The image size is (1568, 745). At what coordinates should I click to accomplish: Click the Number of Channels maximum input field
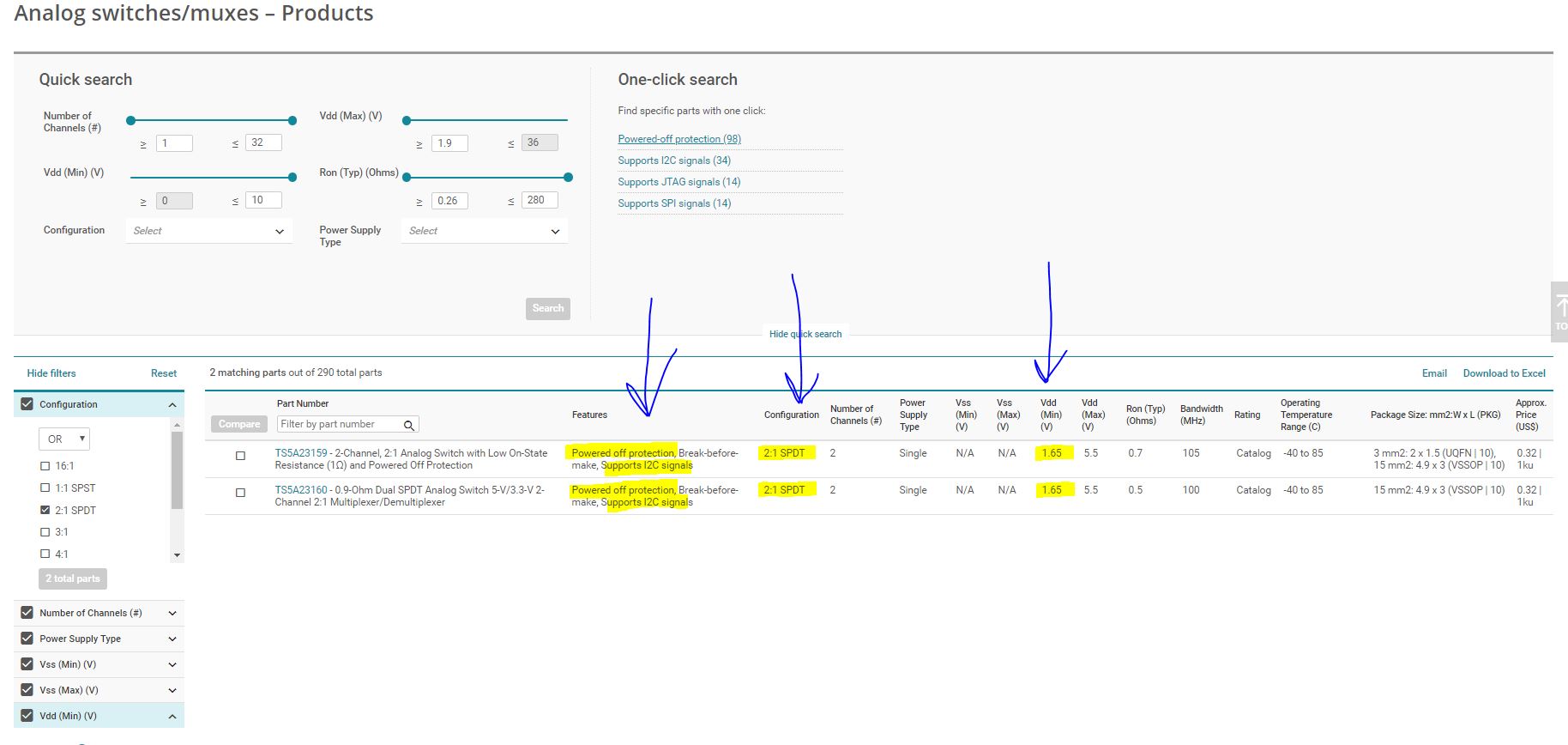263,142
